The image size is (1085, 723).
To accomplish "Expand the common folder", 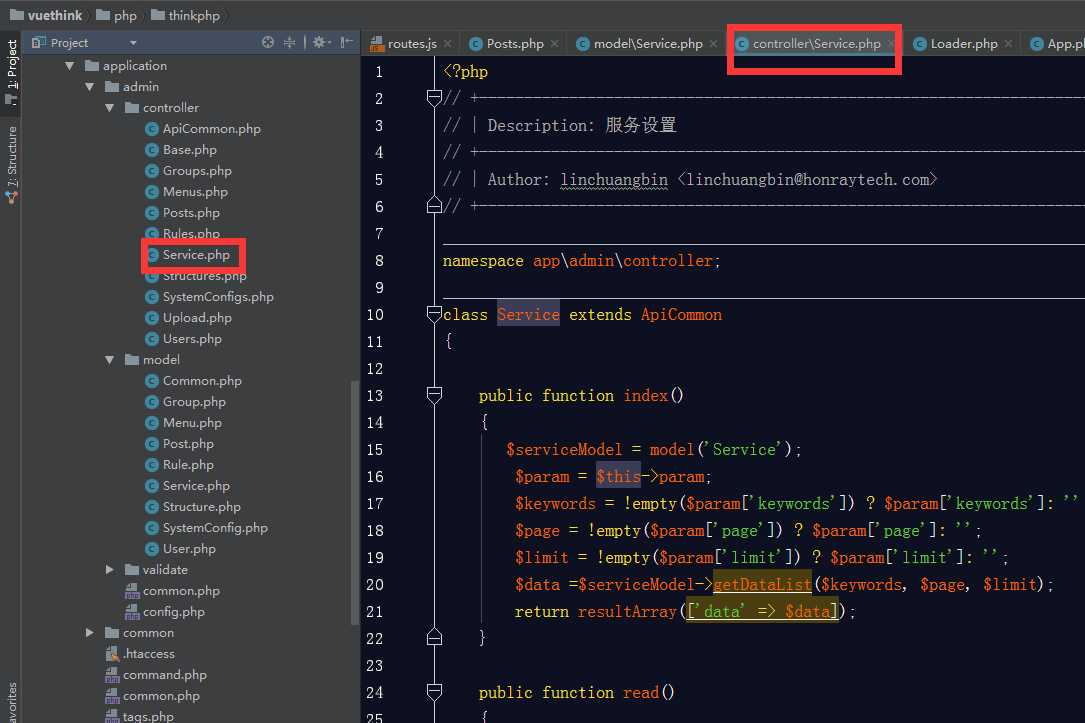I will [x=90, y=632].
